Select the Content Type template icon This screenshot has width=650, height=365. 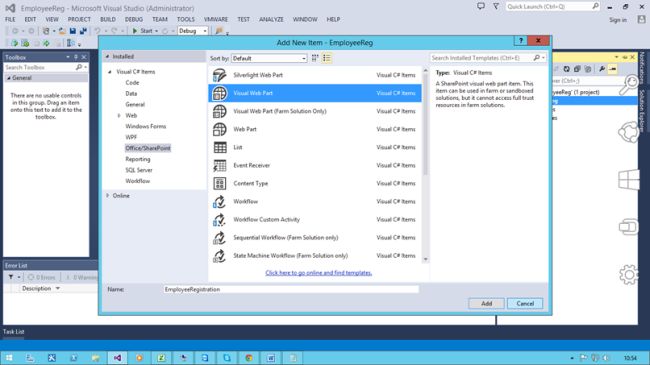coord(220,183)
